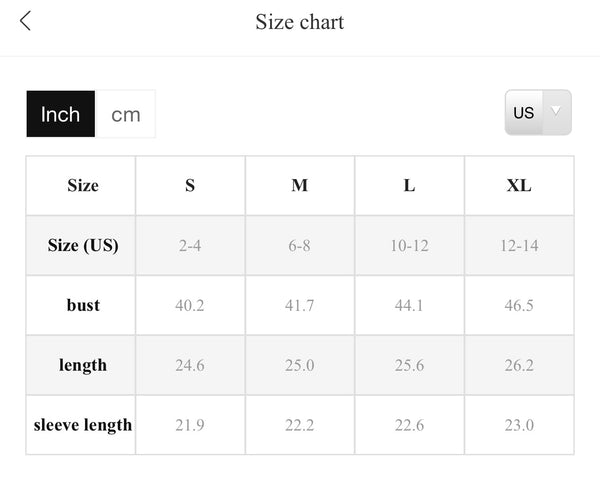Tap the 40.2 bust value for S
Image resolution: width=600 pixels, height=488 pixels.
[190, 305]
